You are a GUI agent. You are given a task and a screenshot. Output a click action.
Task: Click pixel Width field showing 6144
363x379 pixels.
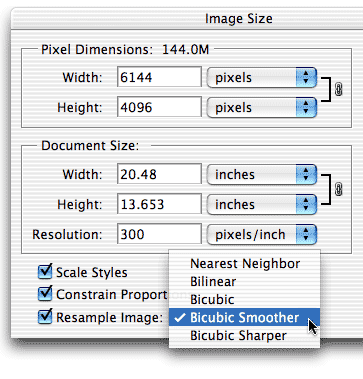(159, 77)
